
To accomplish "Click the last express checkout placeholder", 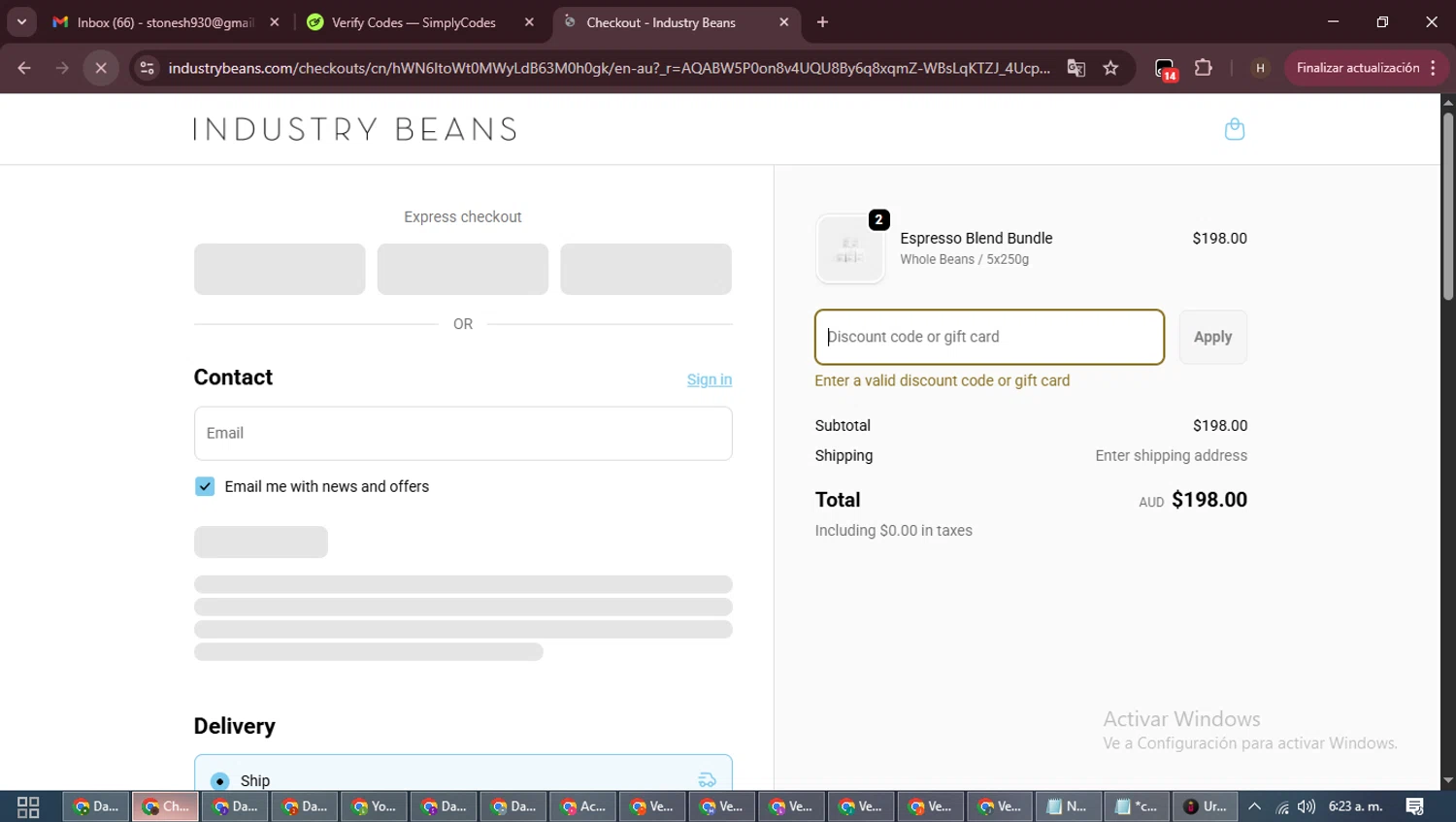I will (645, 269).
